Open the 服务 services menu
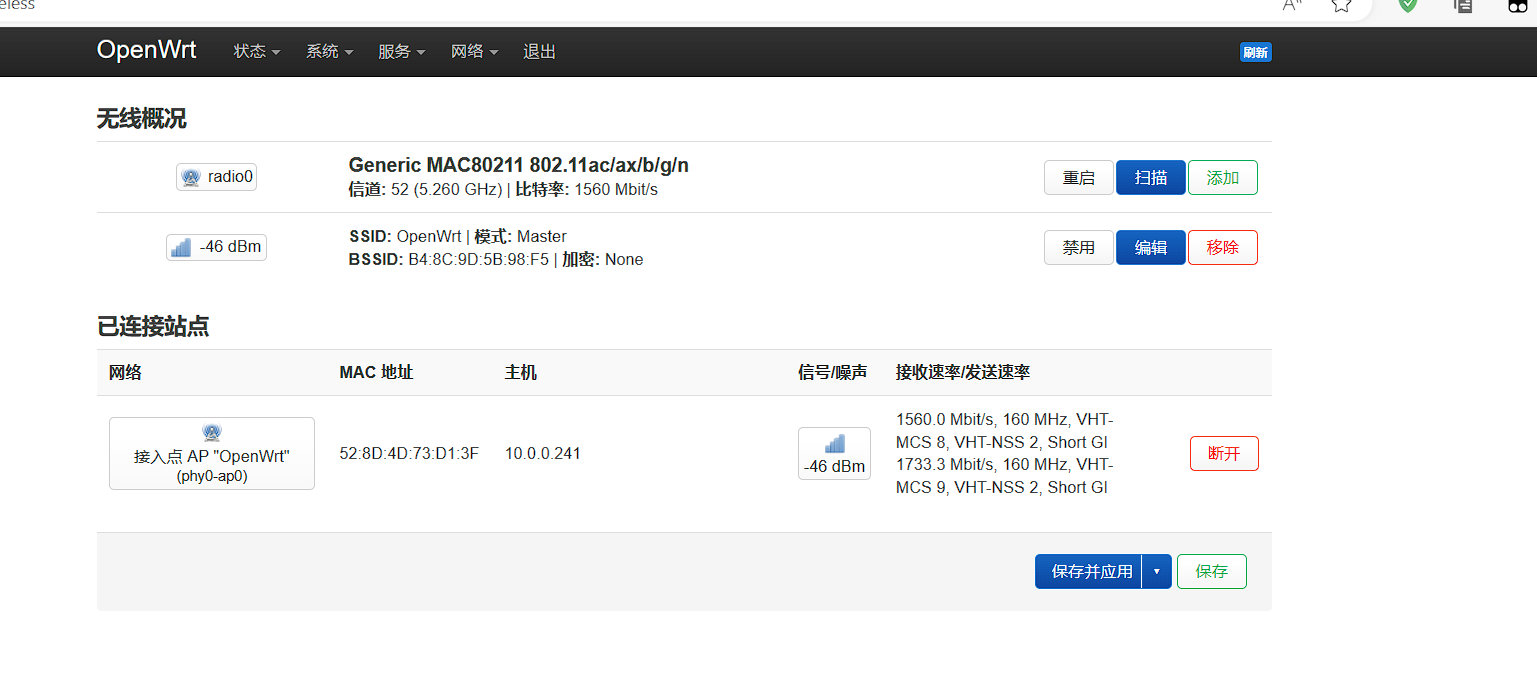 pyautogui.click(x=401, y=52)
